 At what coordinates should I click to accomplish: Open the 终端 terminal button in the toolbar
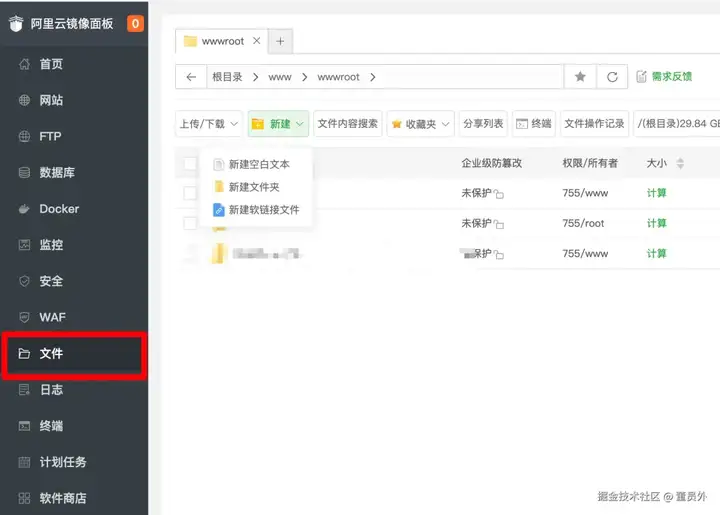point(534,123)
